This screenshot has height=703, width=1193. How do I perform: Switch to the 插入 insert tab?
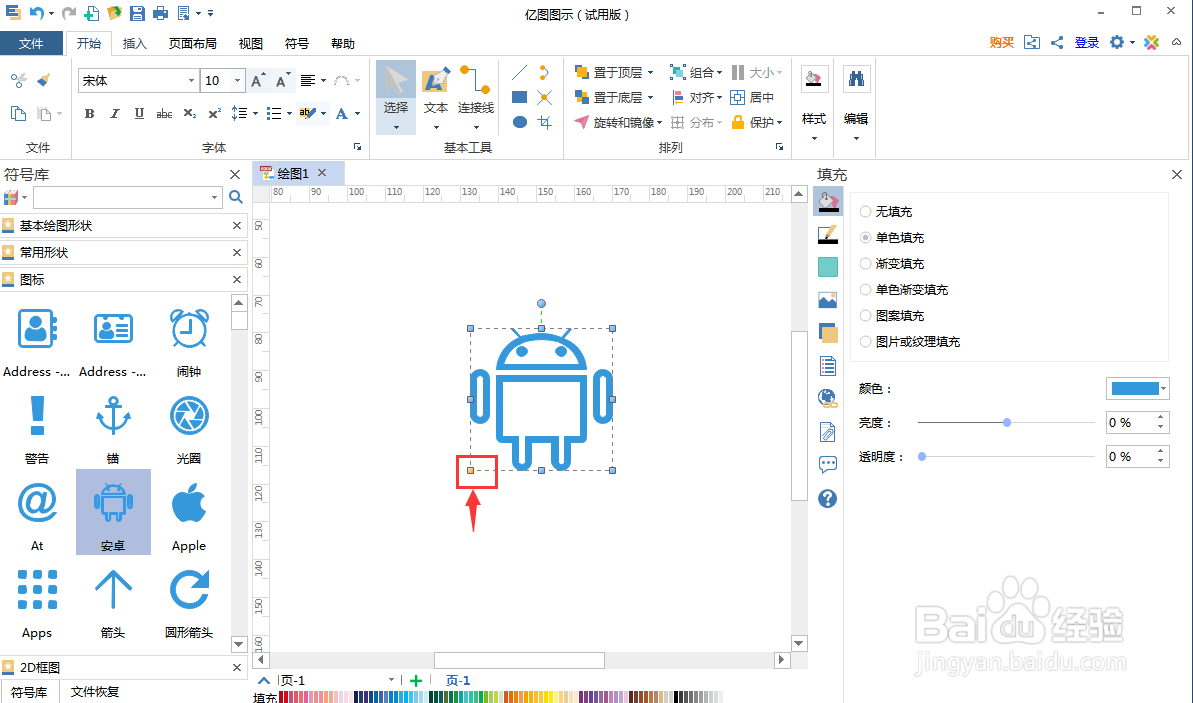pos(135,43)
